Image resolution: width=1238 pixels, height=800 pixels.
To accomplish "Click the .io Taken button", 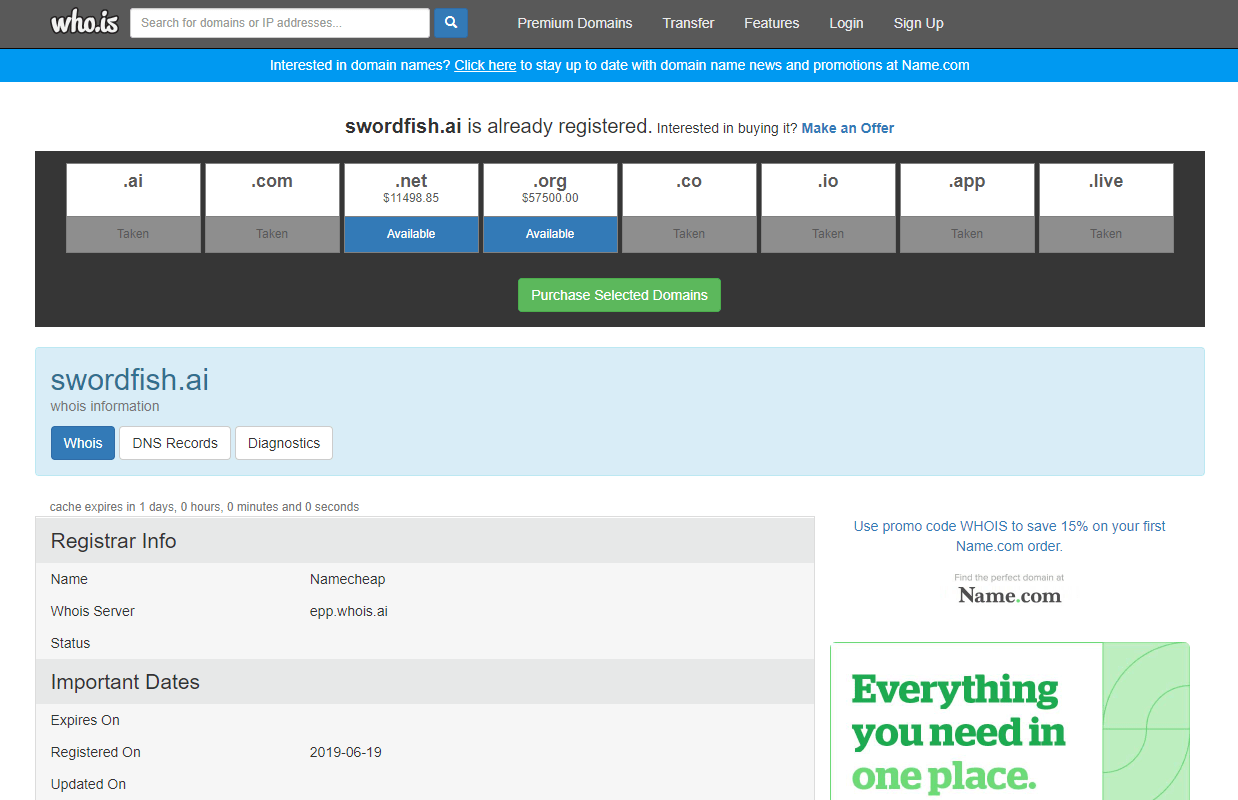I will point(828,234).
